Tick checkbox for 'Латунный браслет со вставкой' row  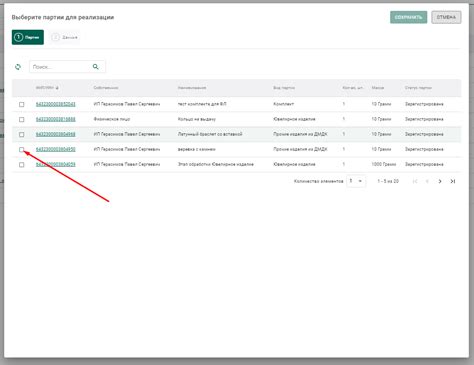coord(22,134)
